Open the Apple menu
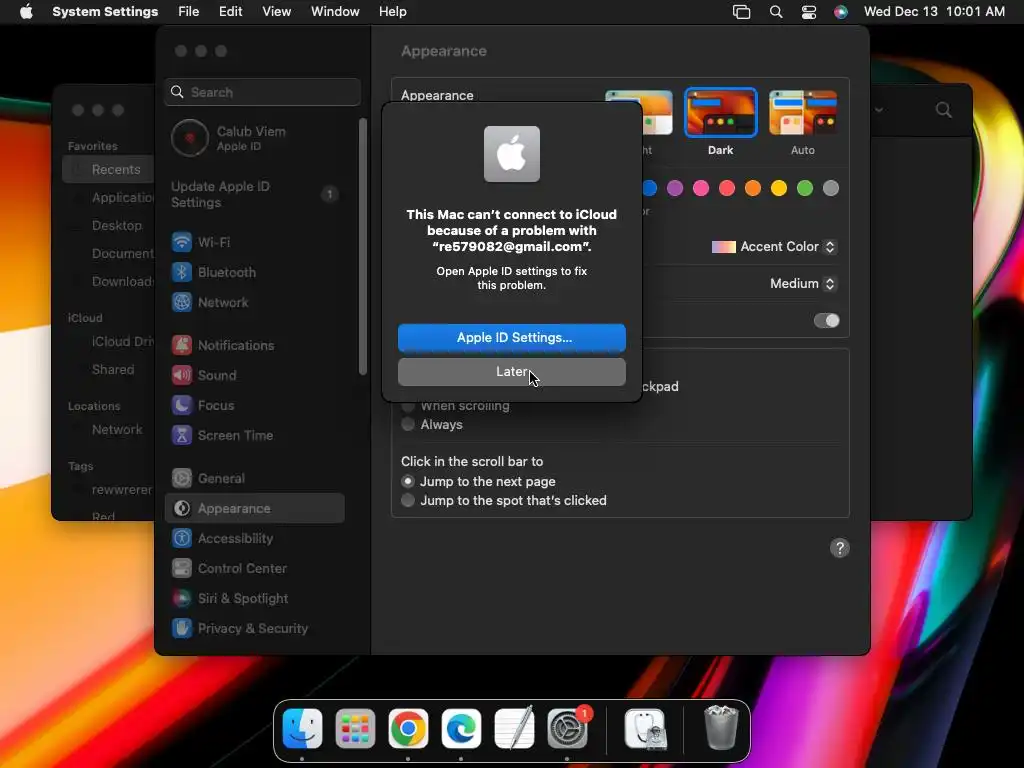 coord(26,12)
